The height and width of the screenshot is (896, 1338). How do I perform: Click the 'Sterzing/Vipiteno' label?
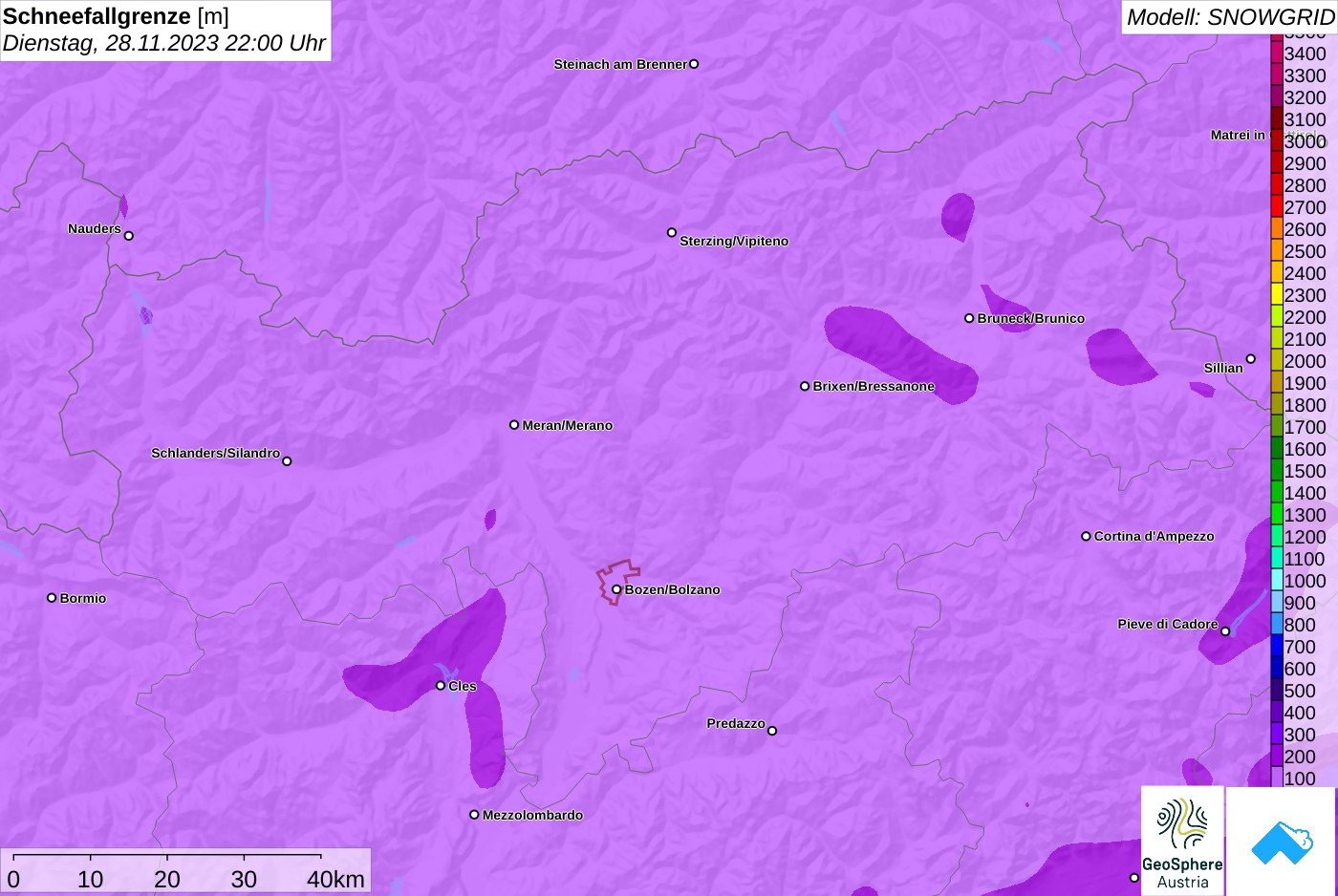[734, 241]
